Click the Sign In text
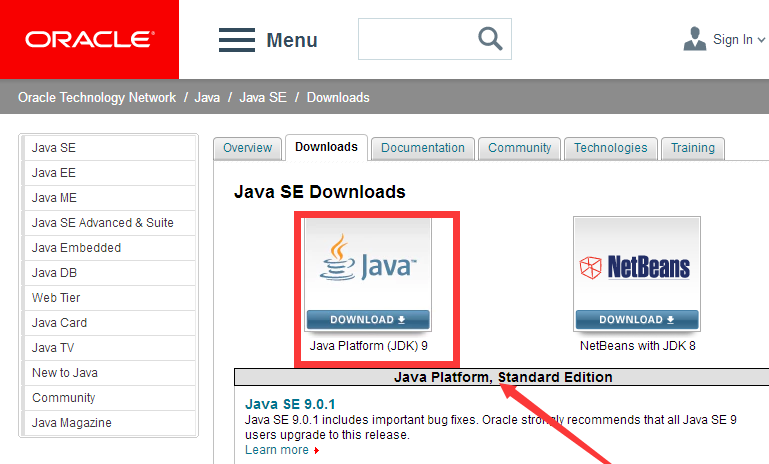This screenshot has height=464, width=769. [x=733, y=39]
